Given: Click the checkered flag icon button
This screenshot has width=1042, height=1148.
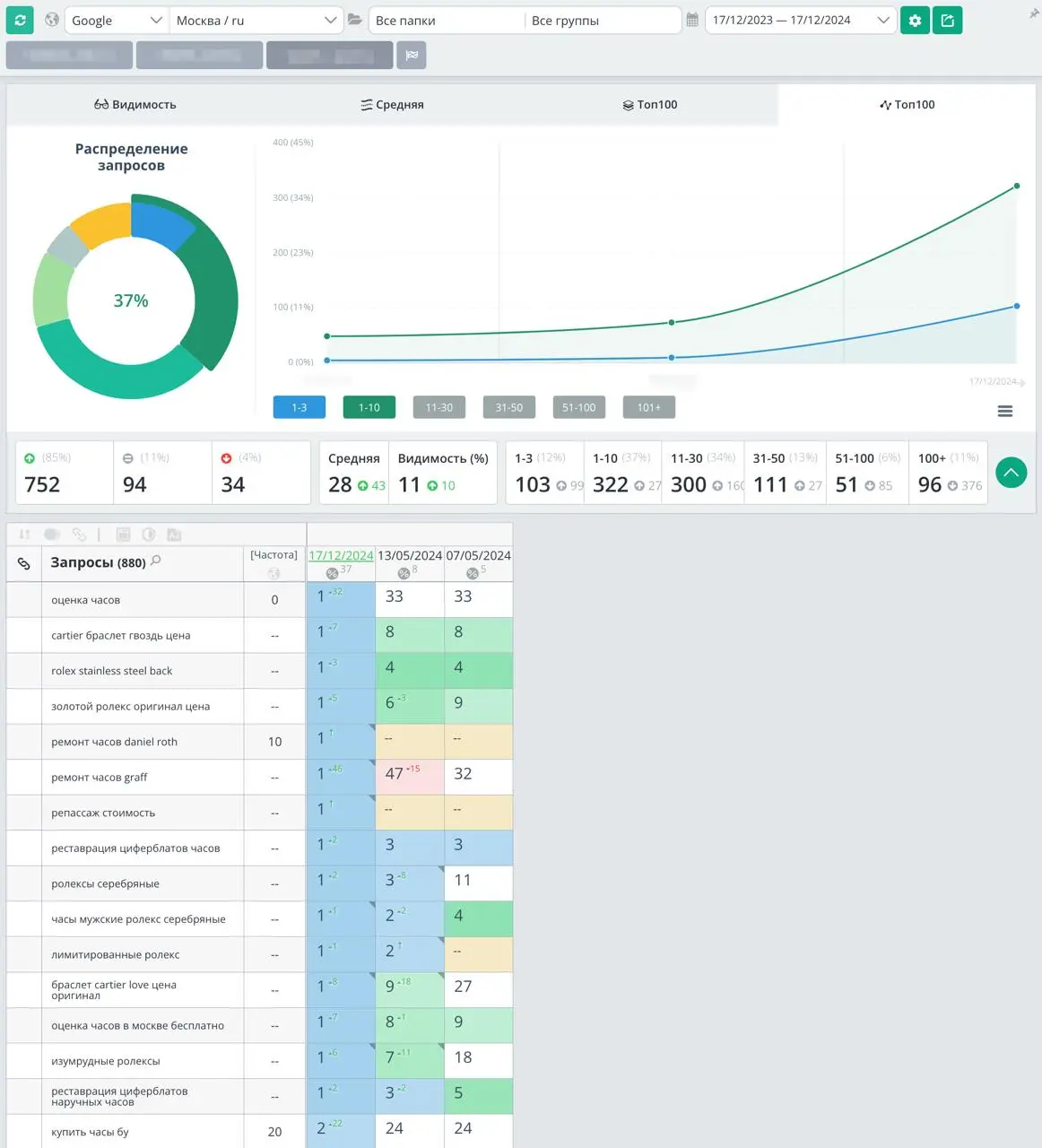Looking at the screenshot, I should point(412,56).
